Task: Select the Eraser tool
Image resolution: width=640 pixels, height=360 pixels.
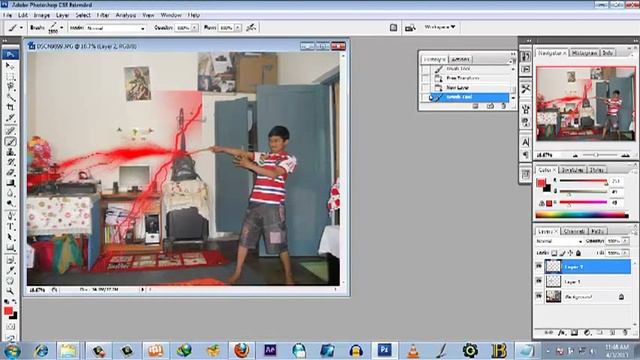Action: point(10,173)
